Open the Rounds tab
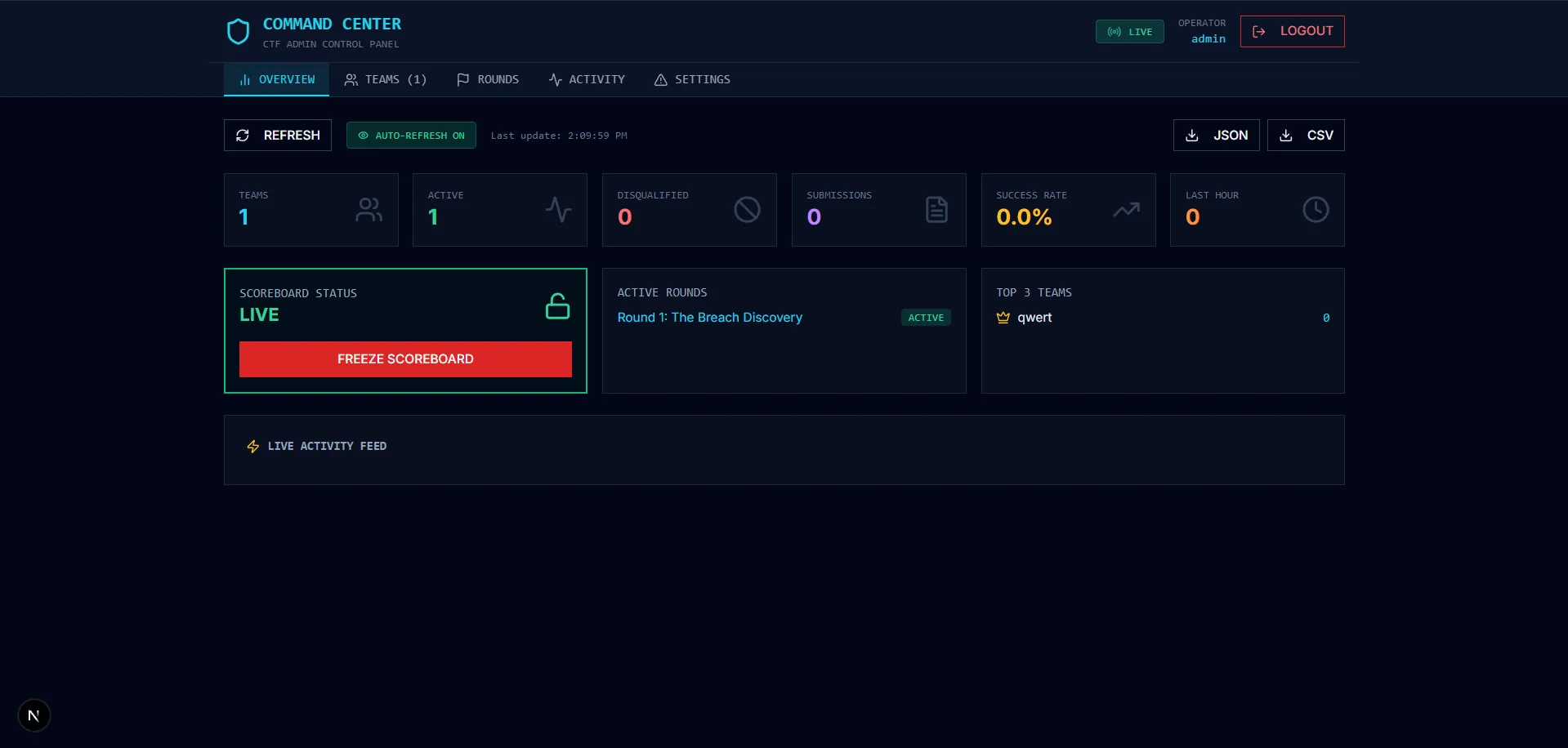Image resolution: width=1568 pixels, height=748 pixels. click(488, 79)
